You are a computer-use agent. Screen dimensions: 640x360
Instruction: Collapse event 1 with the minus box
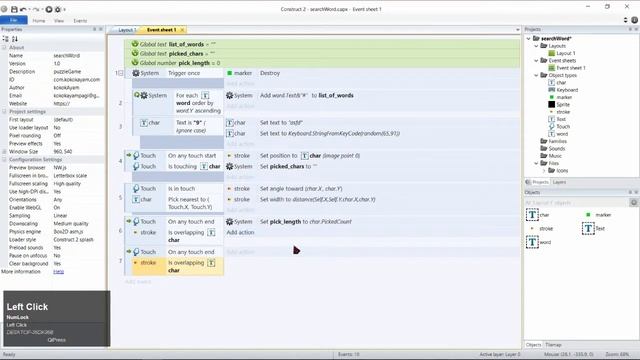[x=121, y=73]
